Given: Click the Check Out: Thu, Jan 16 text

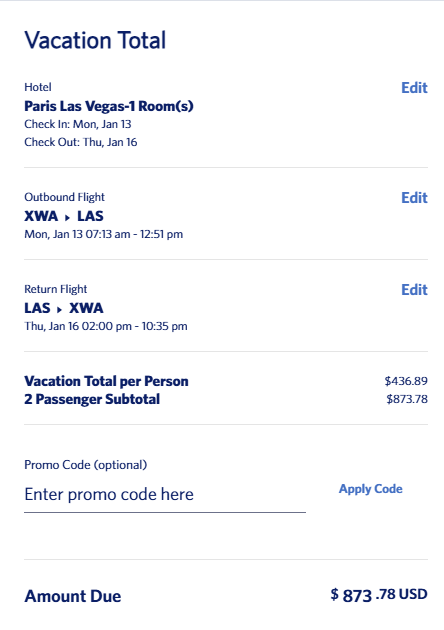Looking at the screenshot, I should click(x=81, y=142).
